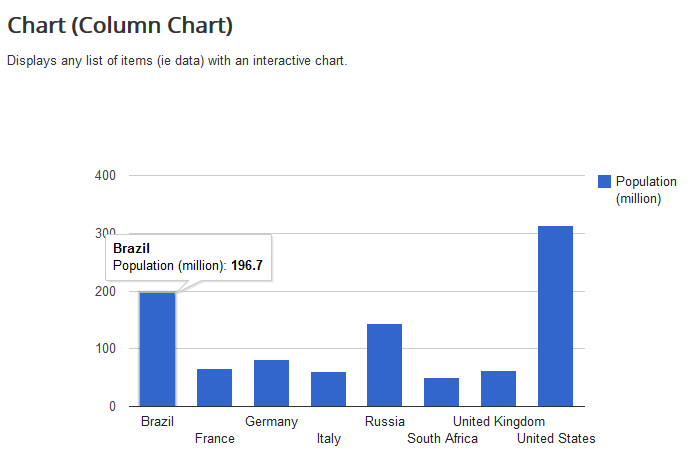Click the Russia axis label
Image resolution: width=691 pixels, height=472 pixels.
pos(385,421)
